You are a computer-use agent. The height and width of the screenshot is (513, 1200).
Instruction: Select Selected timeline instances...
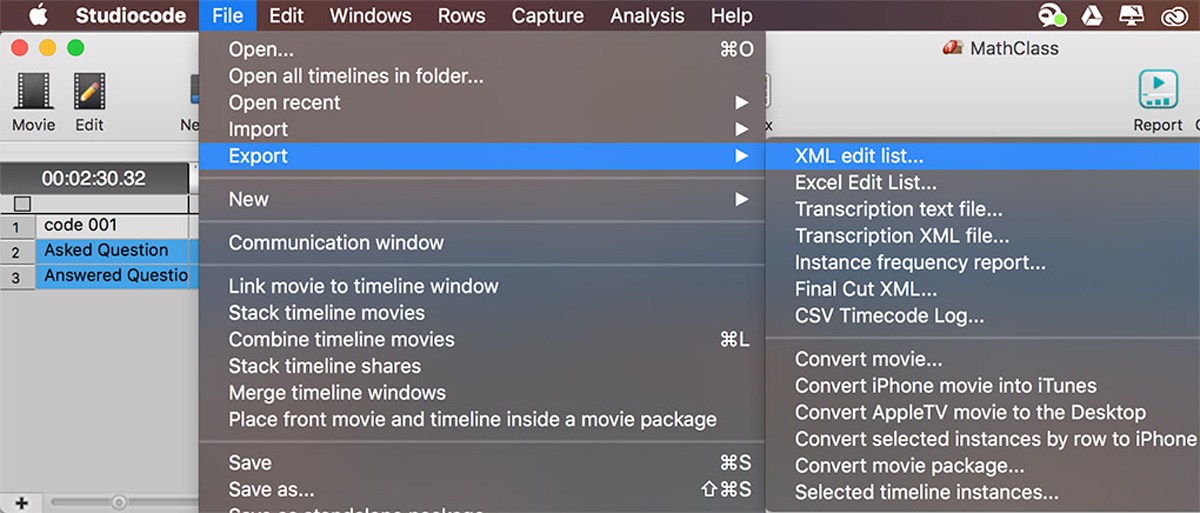tap(982, 492)
